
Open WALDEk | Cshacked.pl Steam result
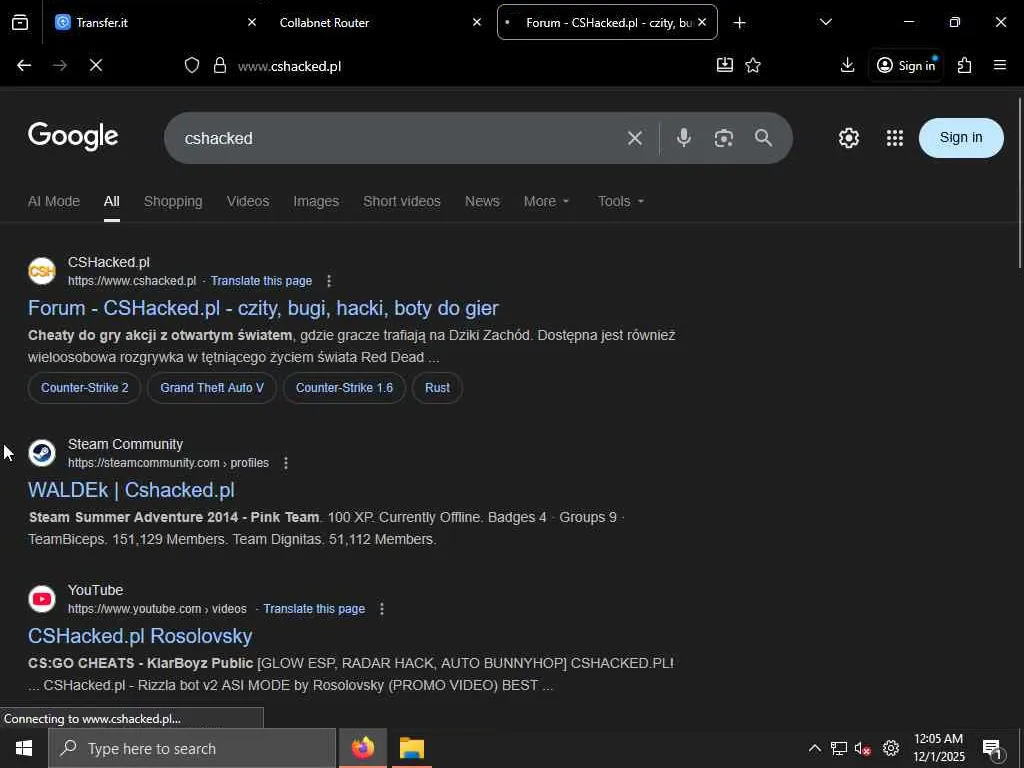[x=131, y=490]
